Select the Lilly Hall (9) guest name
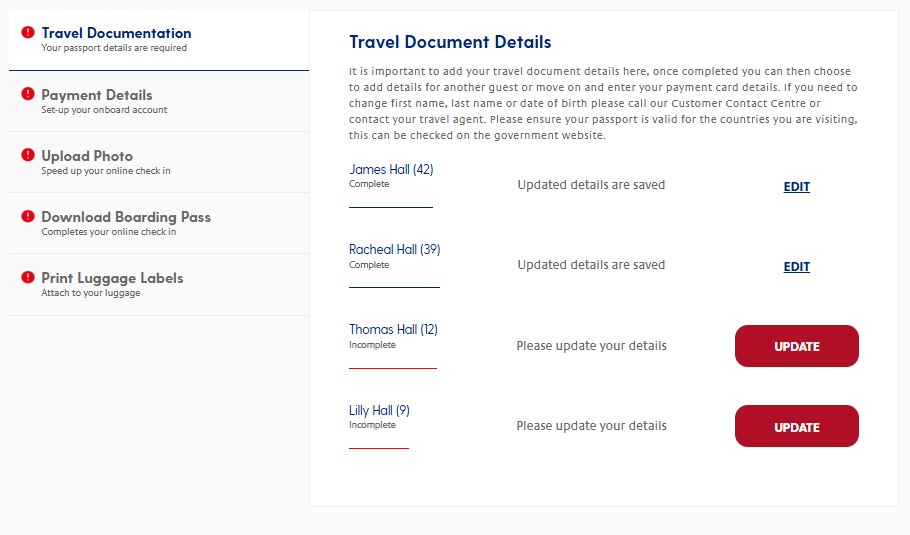910x535 pixels. [x=380, y=410]
